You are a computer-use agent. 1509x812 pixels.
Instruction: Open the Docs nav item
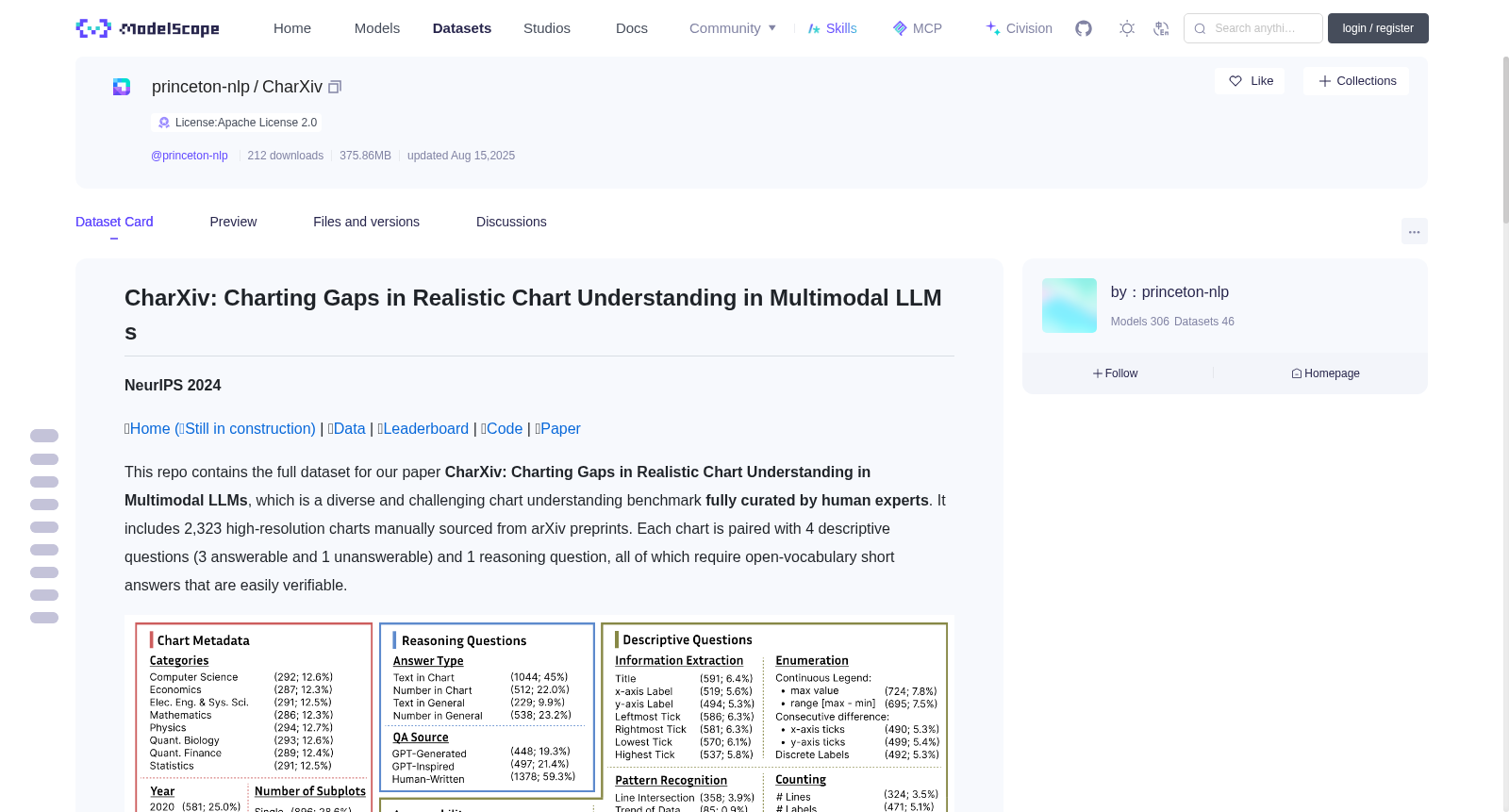(x=632, y=28)
